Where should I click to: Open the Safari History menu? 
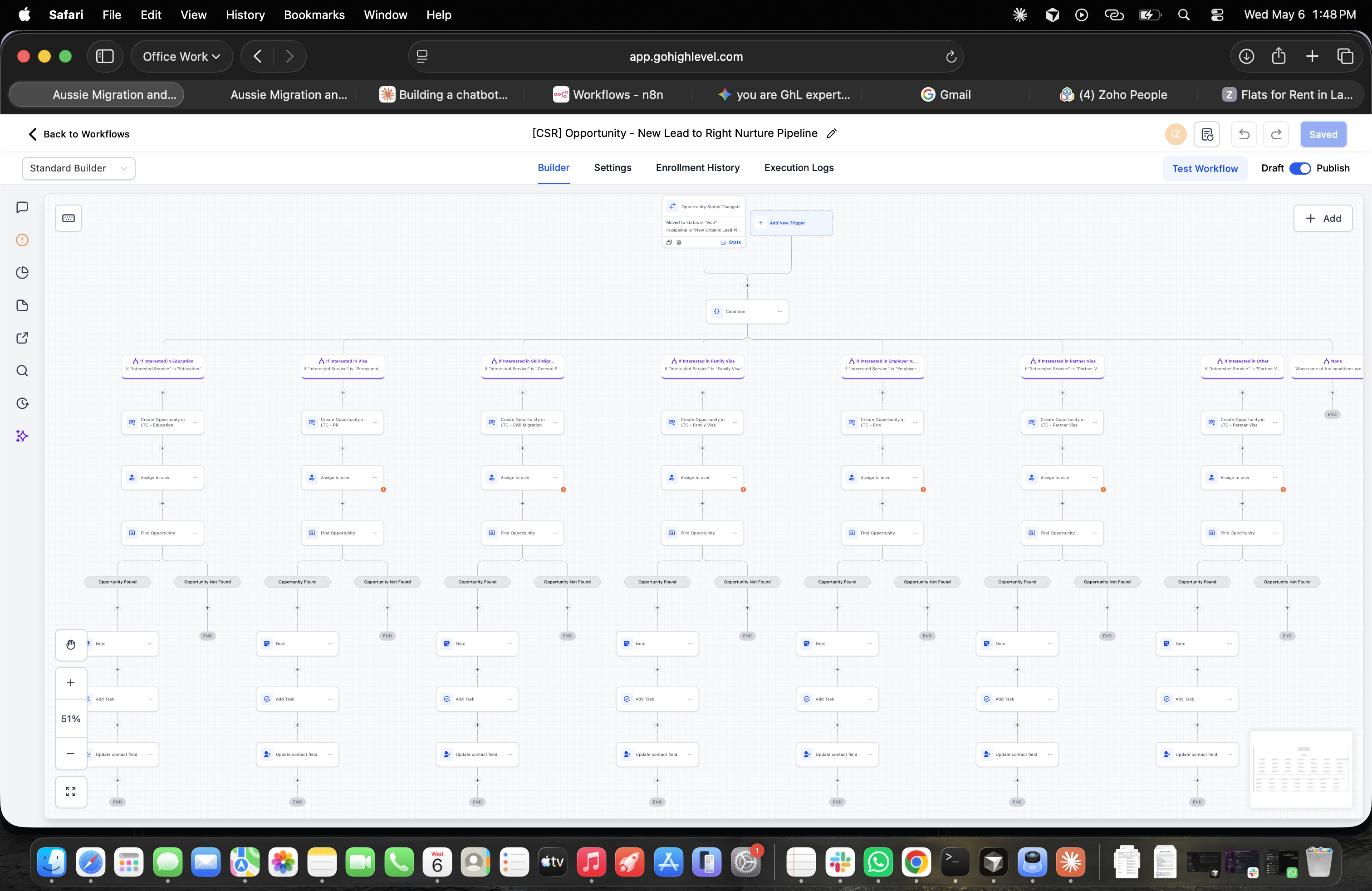click(x=245, y=15)
